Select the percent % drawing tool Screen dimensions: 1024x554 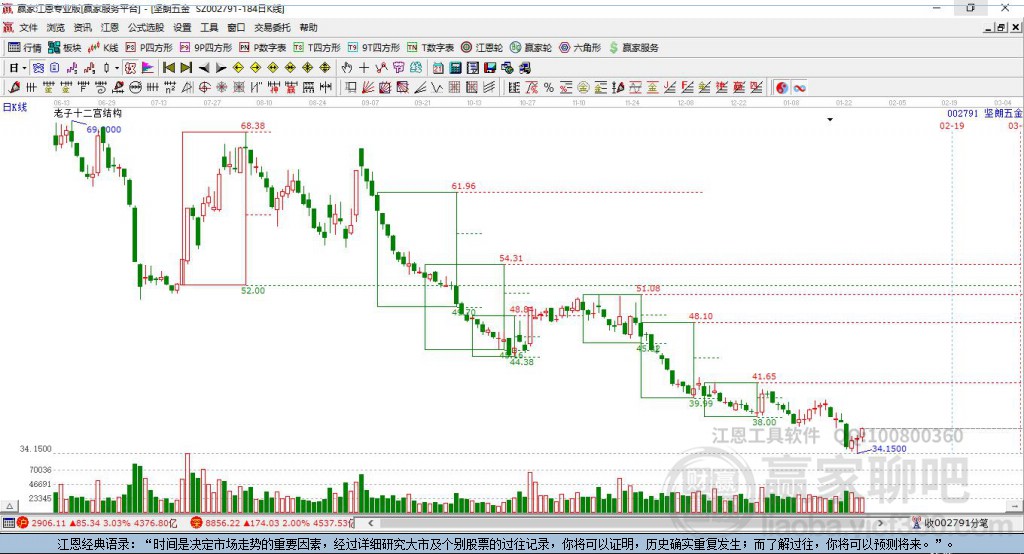click(x=549, y=88)
